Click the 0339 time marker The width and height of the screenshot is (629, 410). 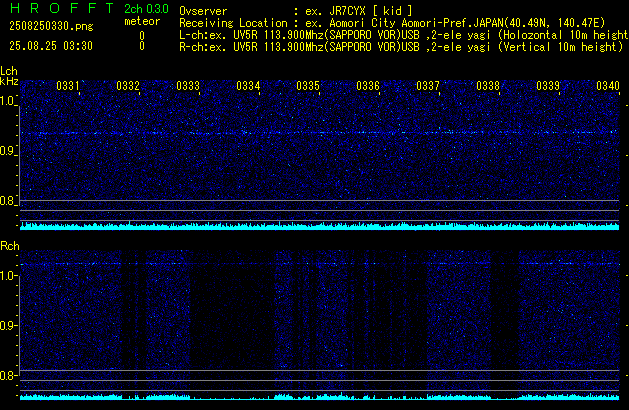click(x=548, y=86)
